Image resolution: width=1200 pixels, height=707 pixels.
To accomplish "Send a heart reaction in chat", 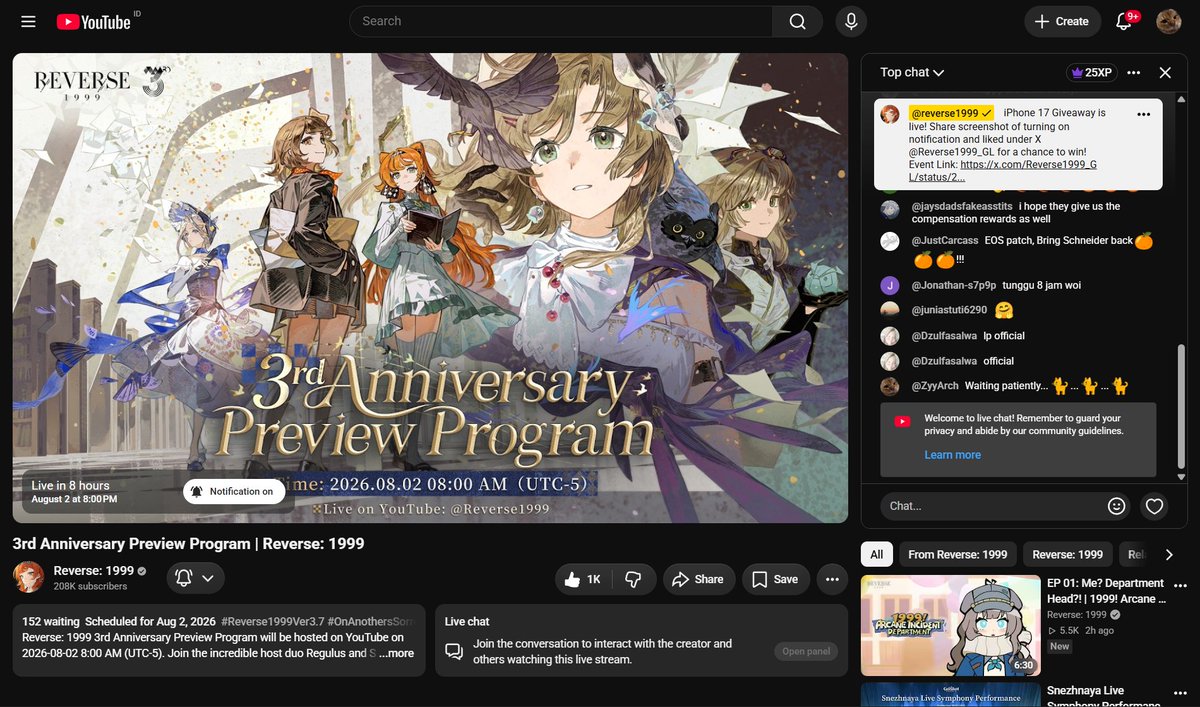I will click(x=1154, y=506).
